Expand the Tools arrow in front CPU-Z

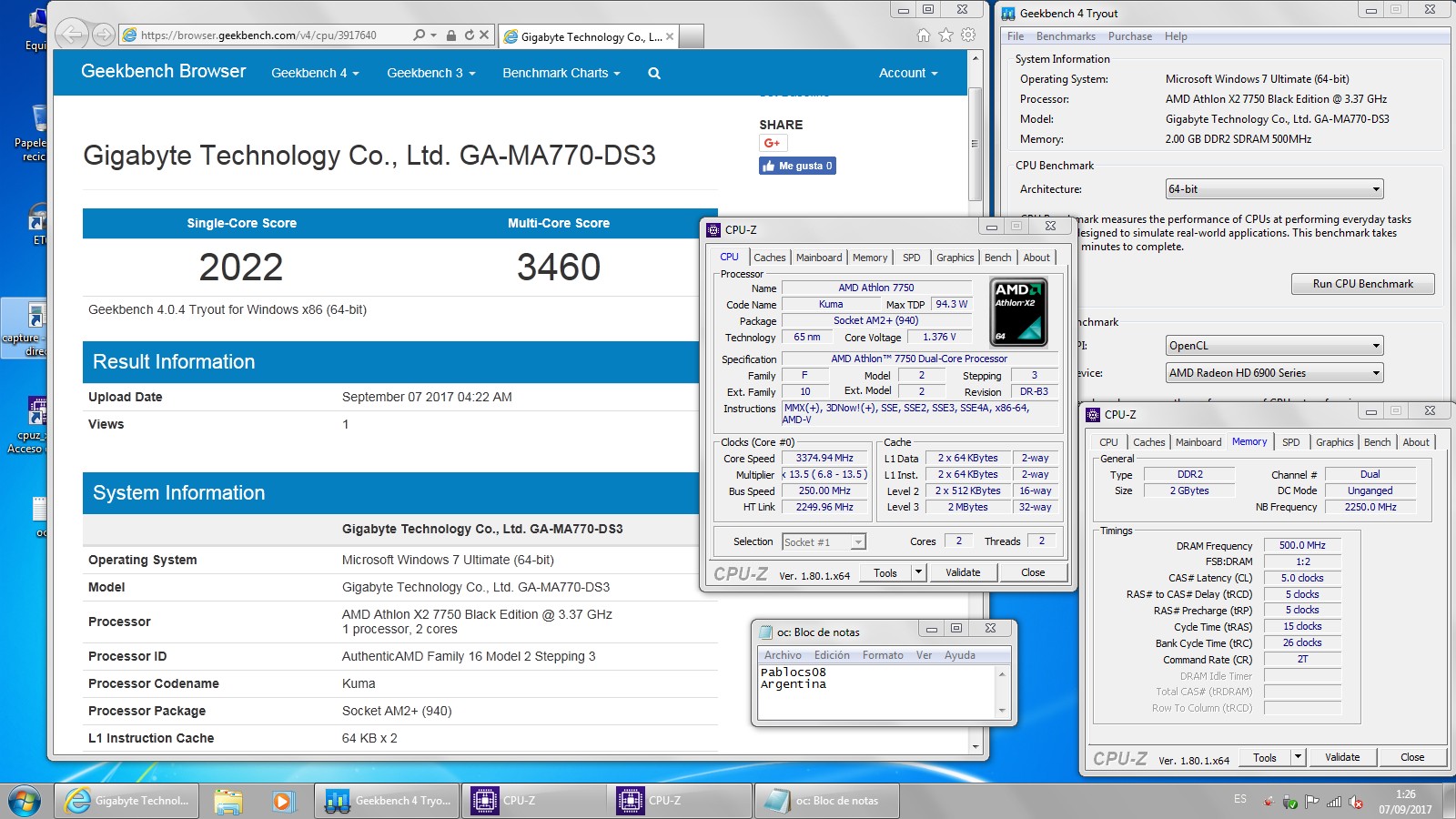point(918,572)
